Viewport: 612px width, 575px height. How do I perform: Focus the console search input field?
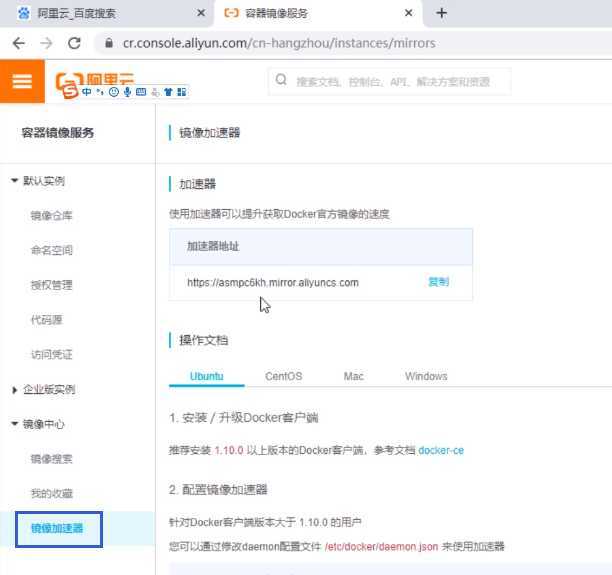(x=390, y=82)
